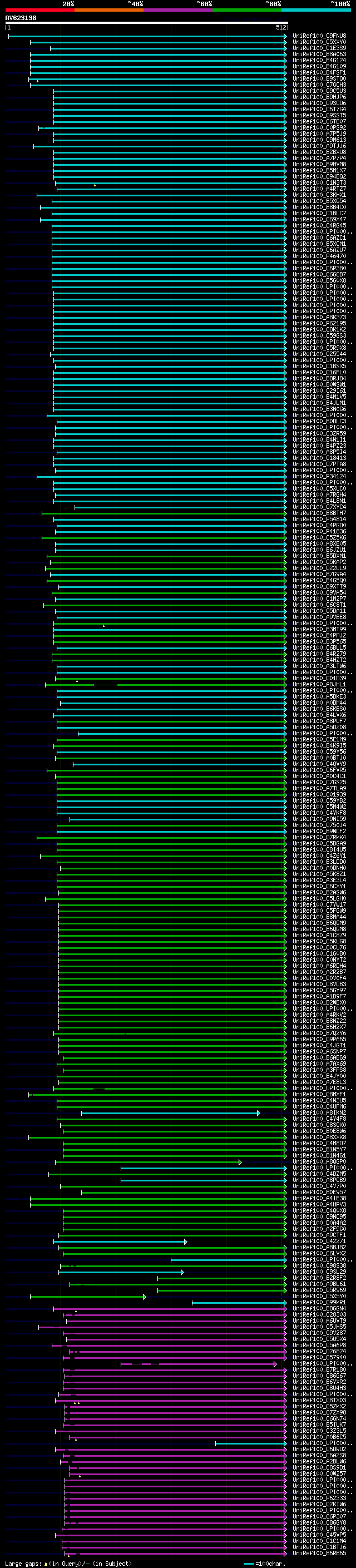Viewport: 356px width, 1568px height.
Task: Select label UniRef100_Q7RKK4
Action: (319, 838)
